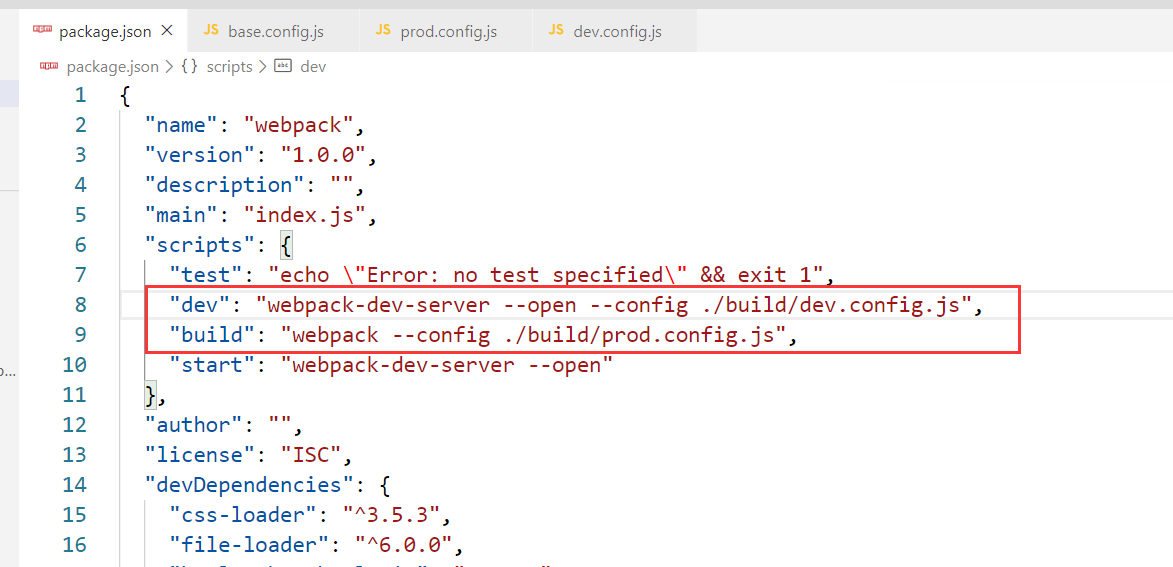Click line number 6 in the gutter
Screen dimensions: 1173x567
[80, 245]
